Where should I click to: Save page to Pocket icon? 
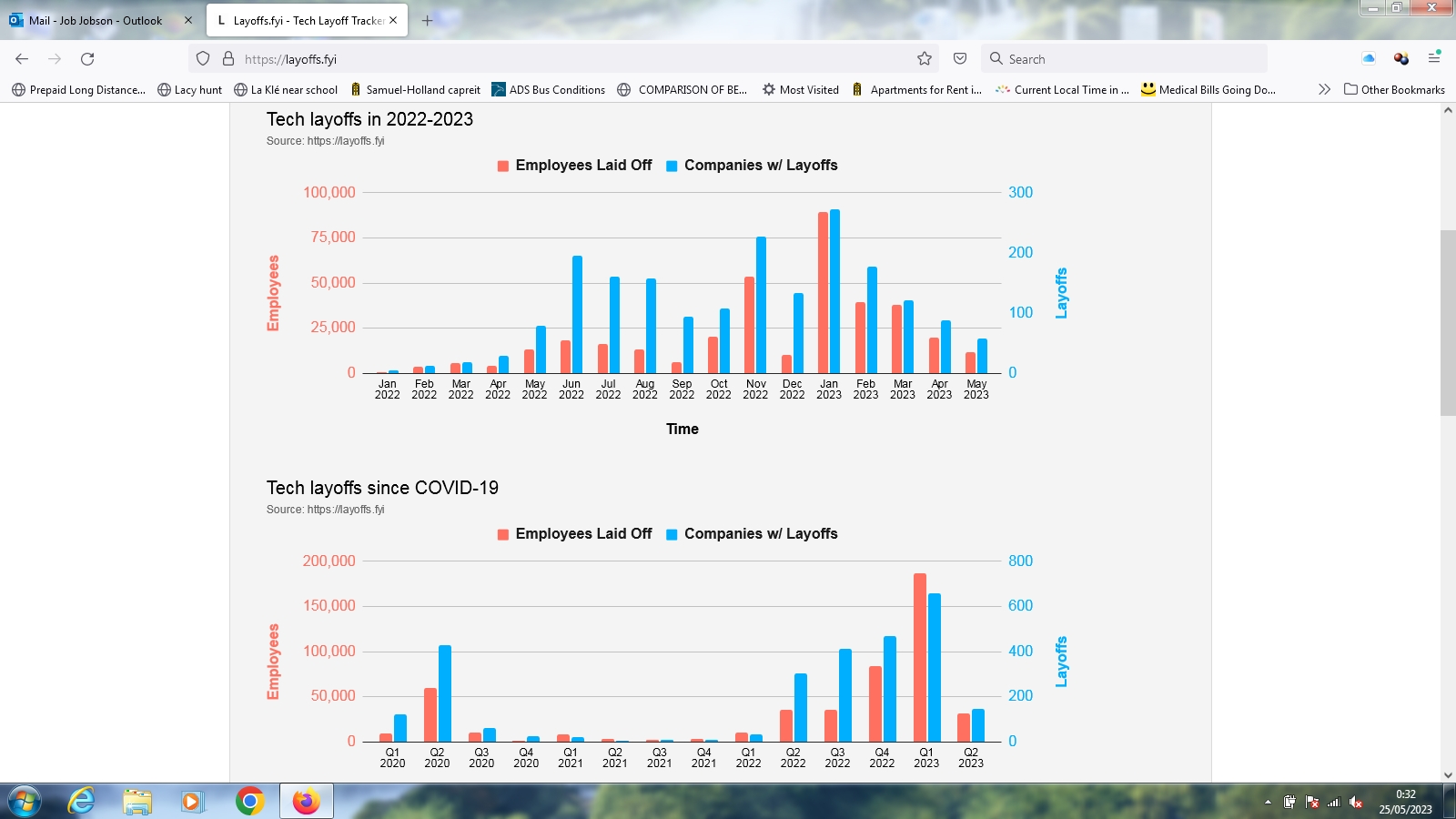pos(960,59)
